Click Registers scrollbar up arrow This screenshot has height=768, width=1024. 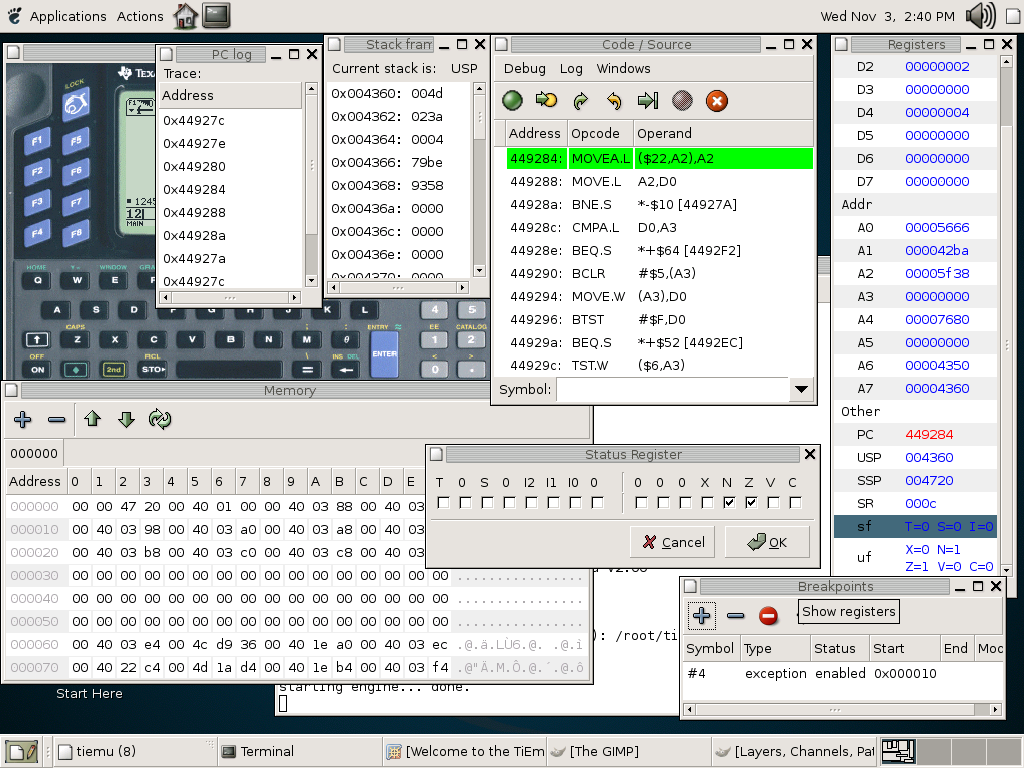point(1006,62)
